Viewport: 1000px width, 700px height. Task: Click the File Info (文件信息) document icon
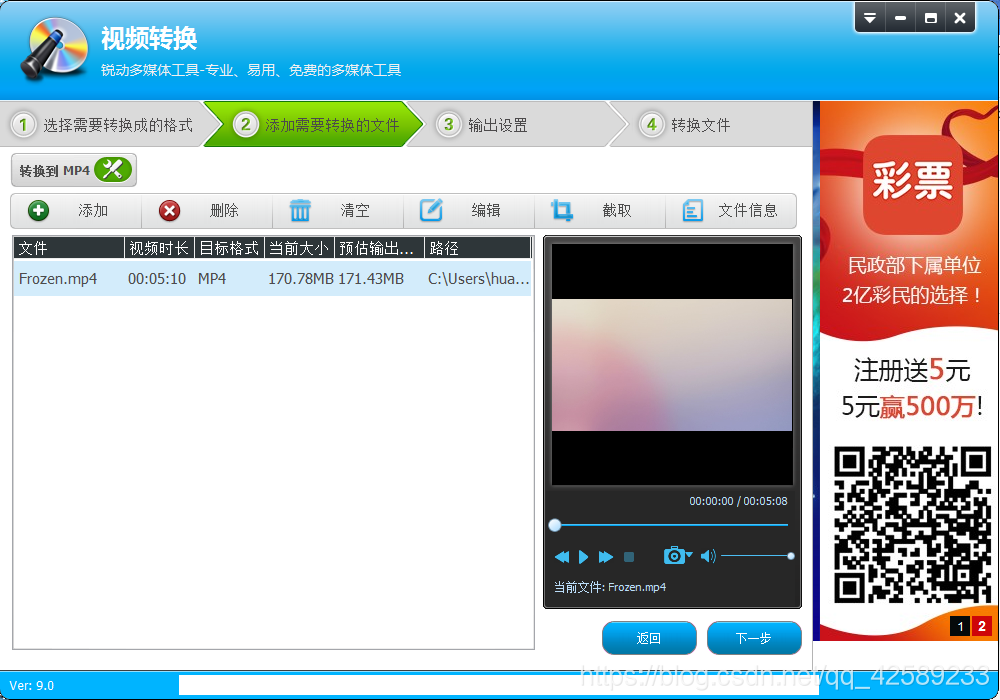click(x=693, y=210)
